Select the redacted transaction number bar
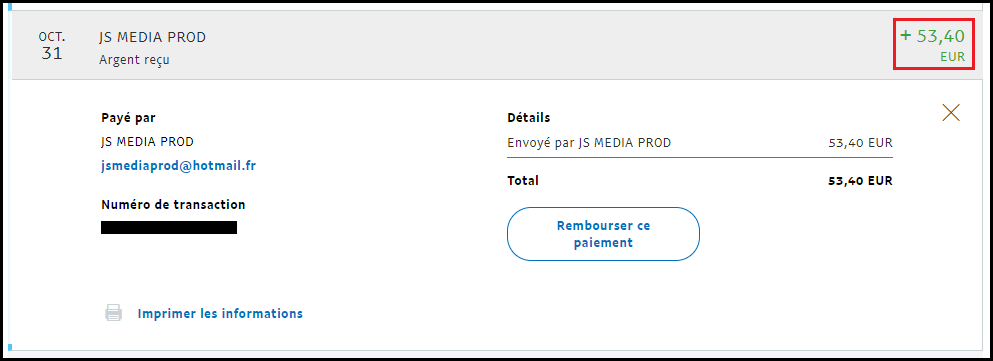The image size is (993, 361). (169, 227)
